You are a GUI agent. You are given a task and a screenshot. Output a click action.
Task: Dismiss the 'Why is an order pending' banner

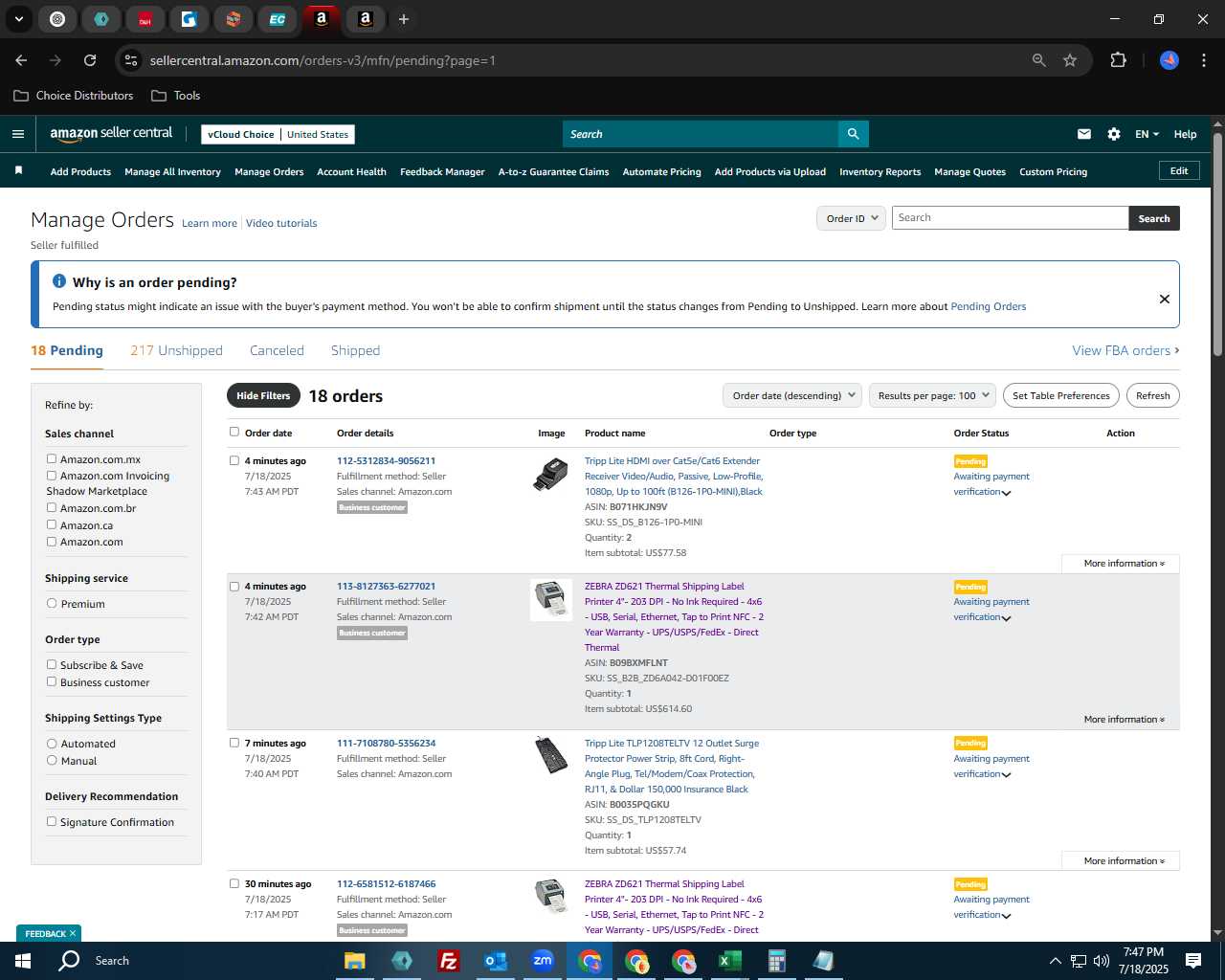pyautogui.click(x=1165, y=299)
